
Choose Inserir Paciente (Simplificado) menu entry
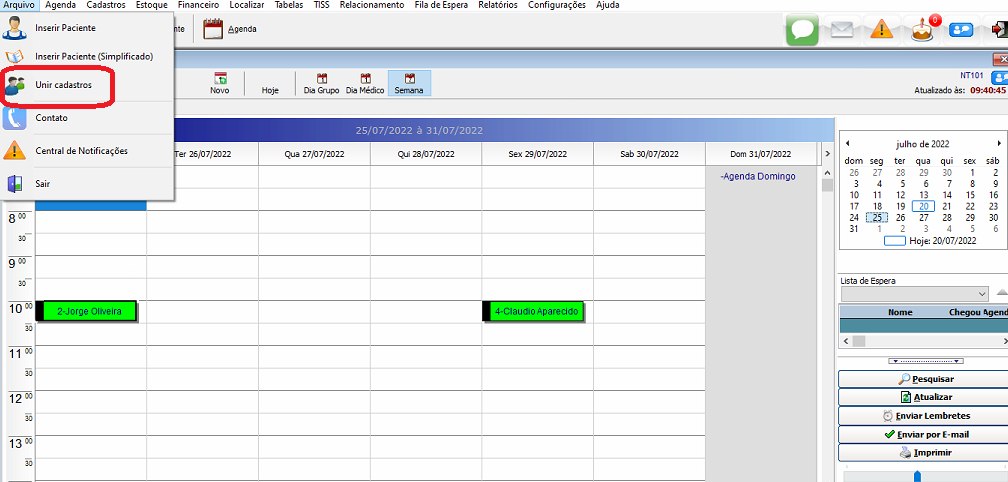[93, 56]
